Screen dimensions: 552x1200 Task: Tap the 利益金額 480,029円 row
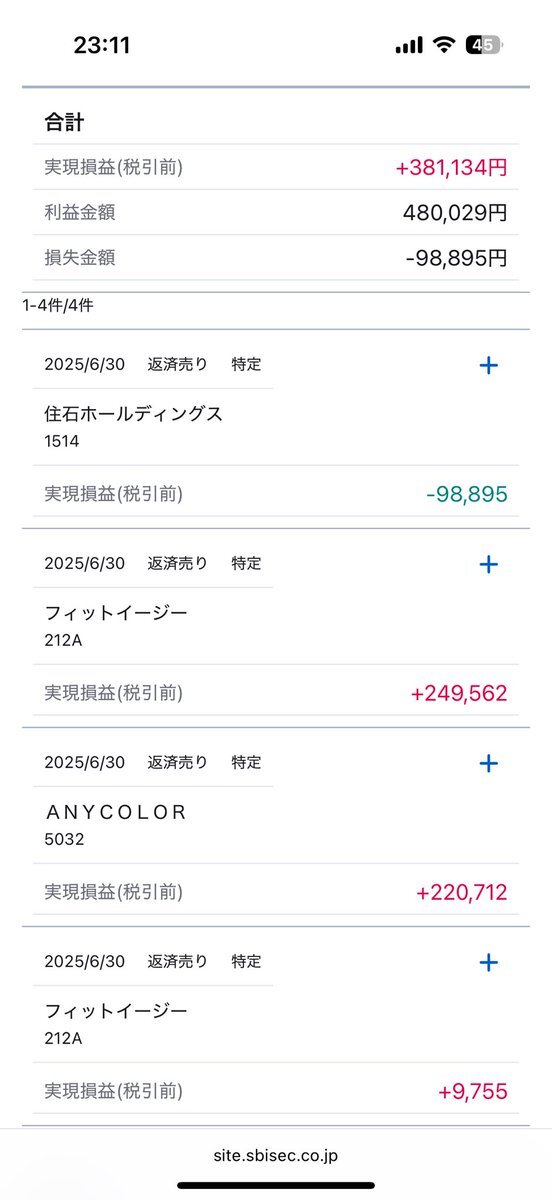pyautogui.click(x=276, y=213)
